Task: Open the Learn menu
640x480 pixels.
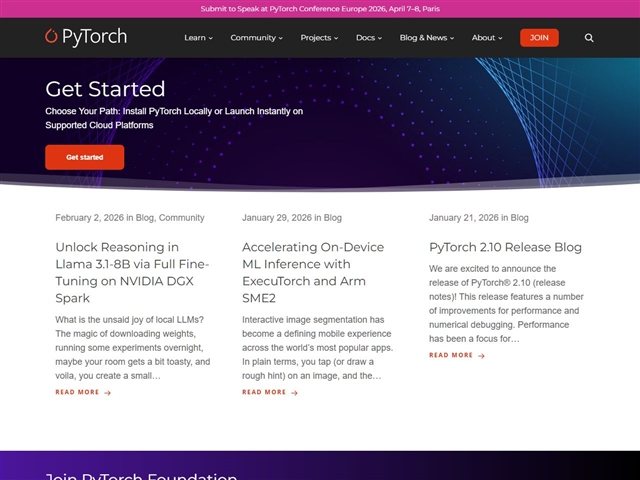Action: coord(198,38)
